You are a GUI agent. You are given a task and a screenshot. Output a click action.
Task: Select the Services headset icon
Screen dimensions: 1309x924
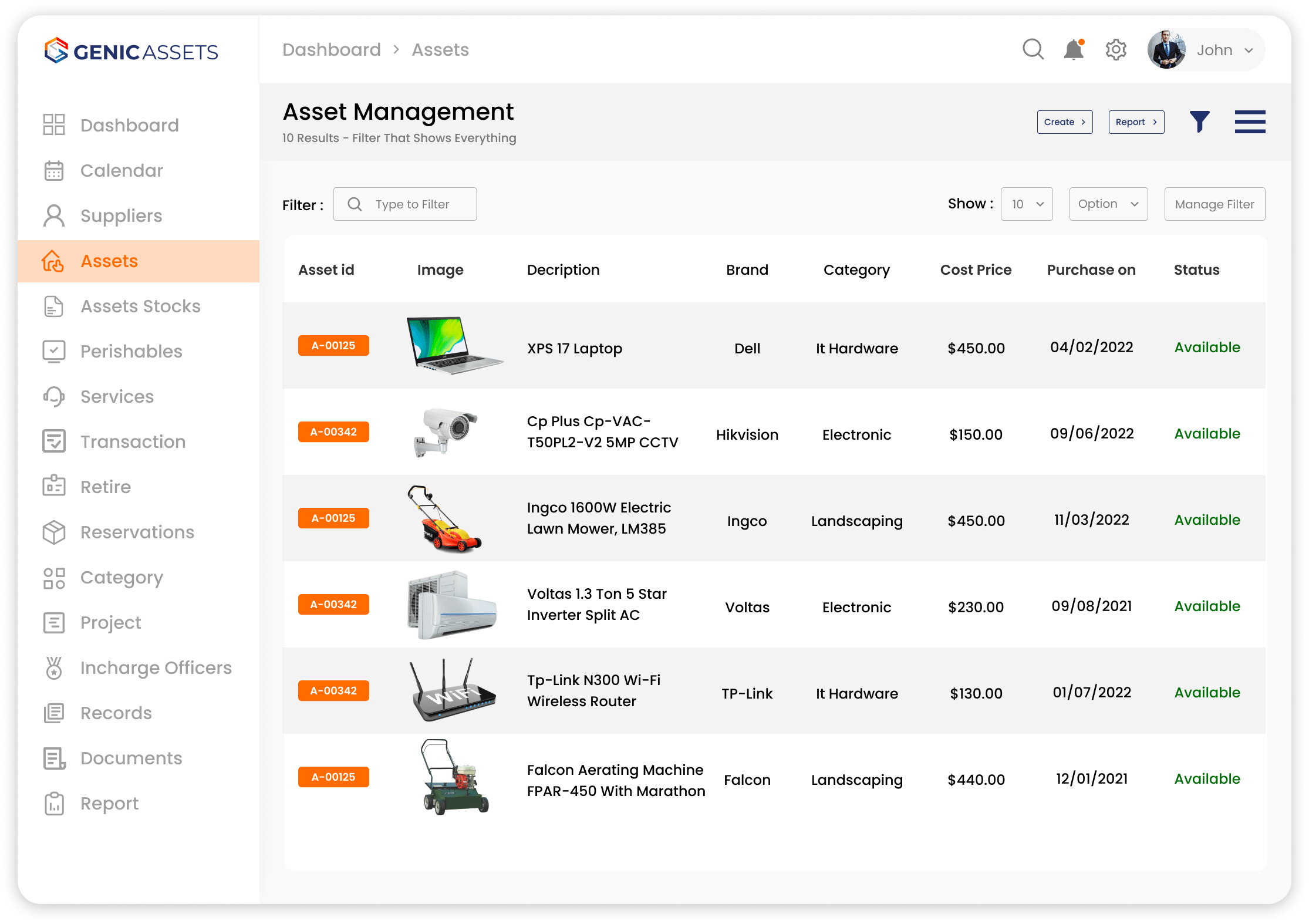coord(55,396)
